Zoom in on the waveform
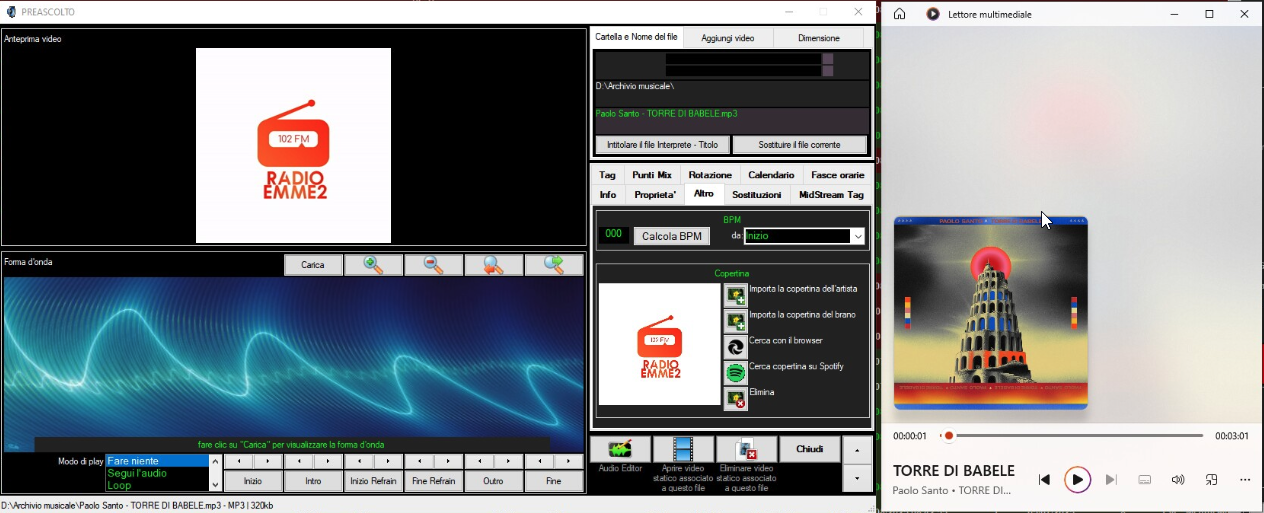The width and height of the screenshot is (1264, 513). click(x=374, y=265)
